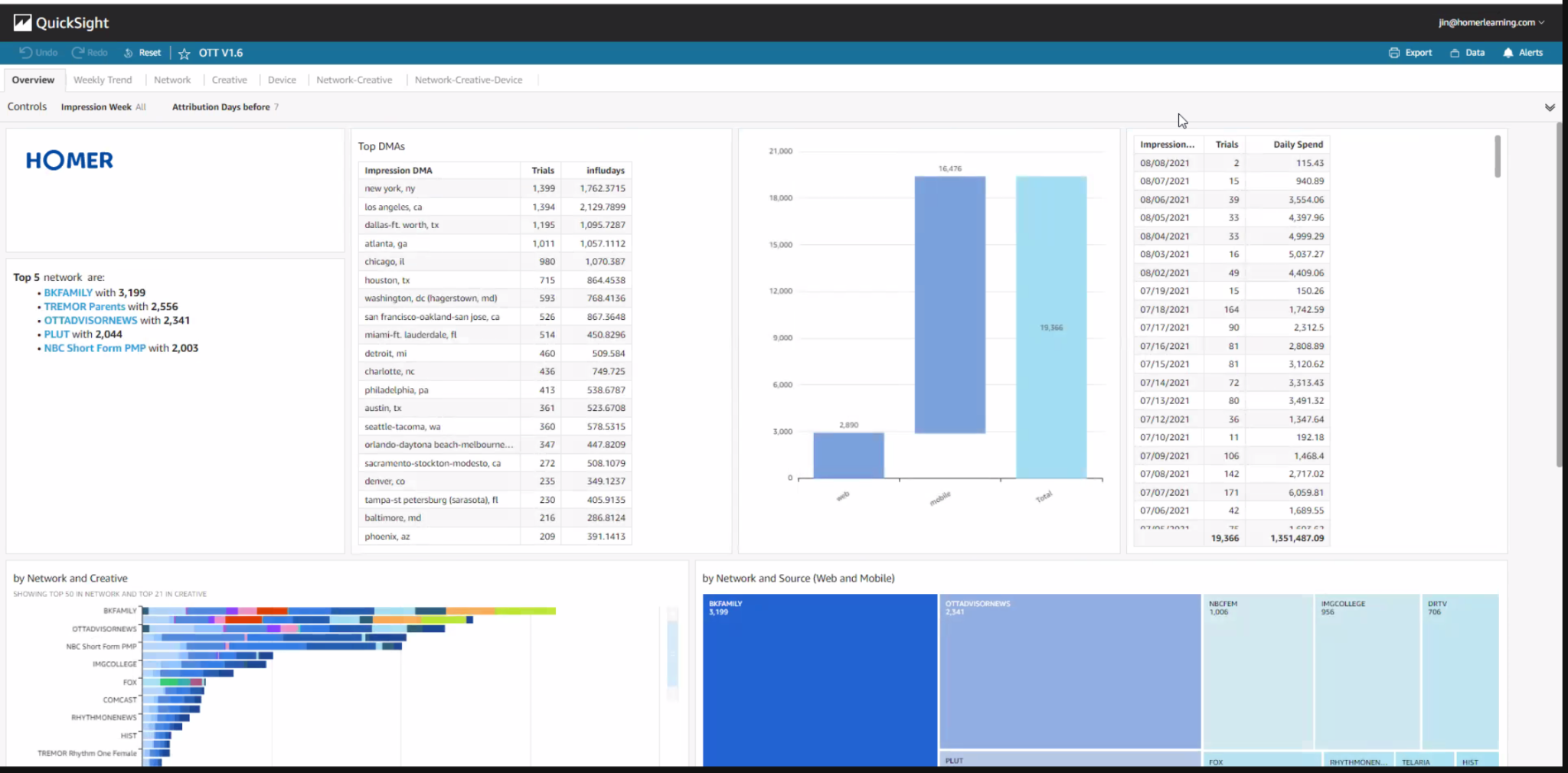This screenshot has height=773, width=1568.
Task: Click the TREMOR Parents network link
Action: coord(84,306)
